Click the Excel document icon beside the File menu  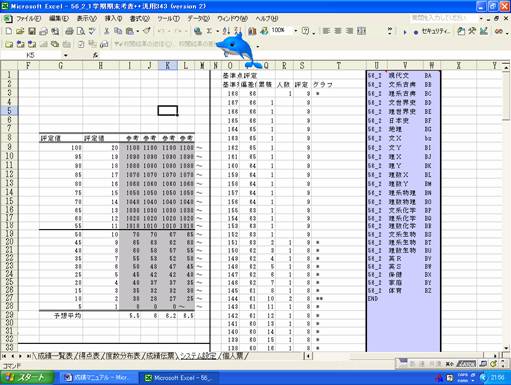(x=7, y=19)
